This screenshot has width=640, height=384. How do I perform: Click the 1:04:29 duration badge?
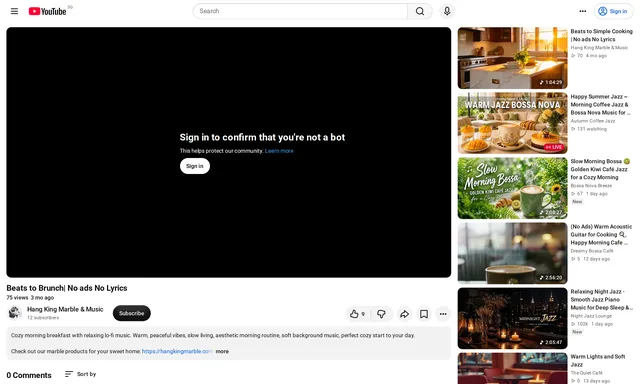point(551,82)
